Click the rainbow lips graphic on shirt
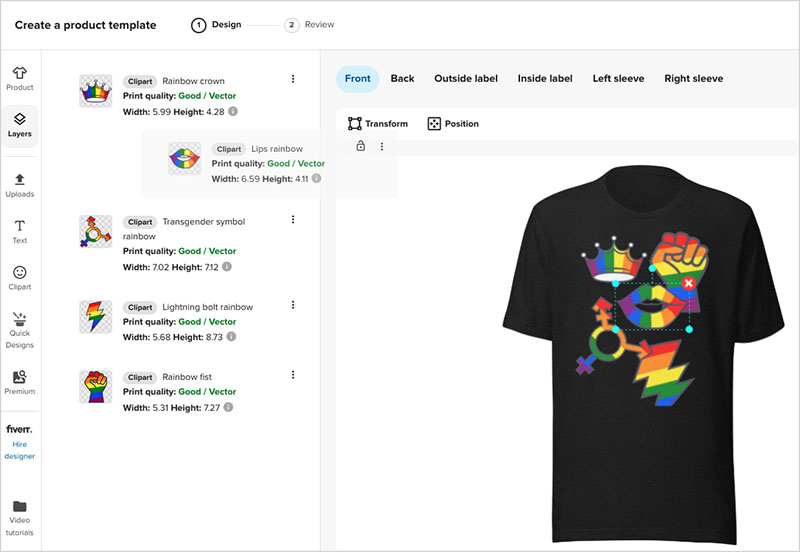Screen dimensions: 800x552 (x=651, y=307)
